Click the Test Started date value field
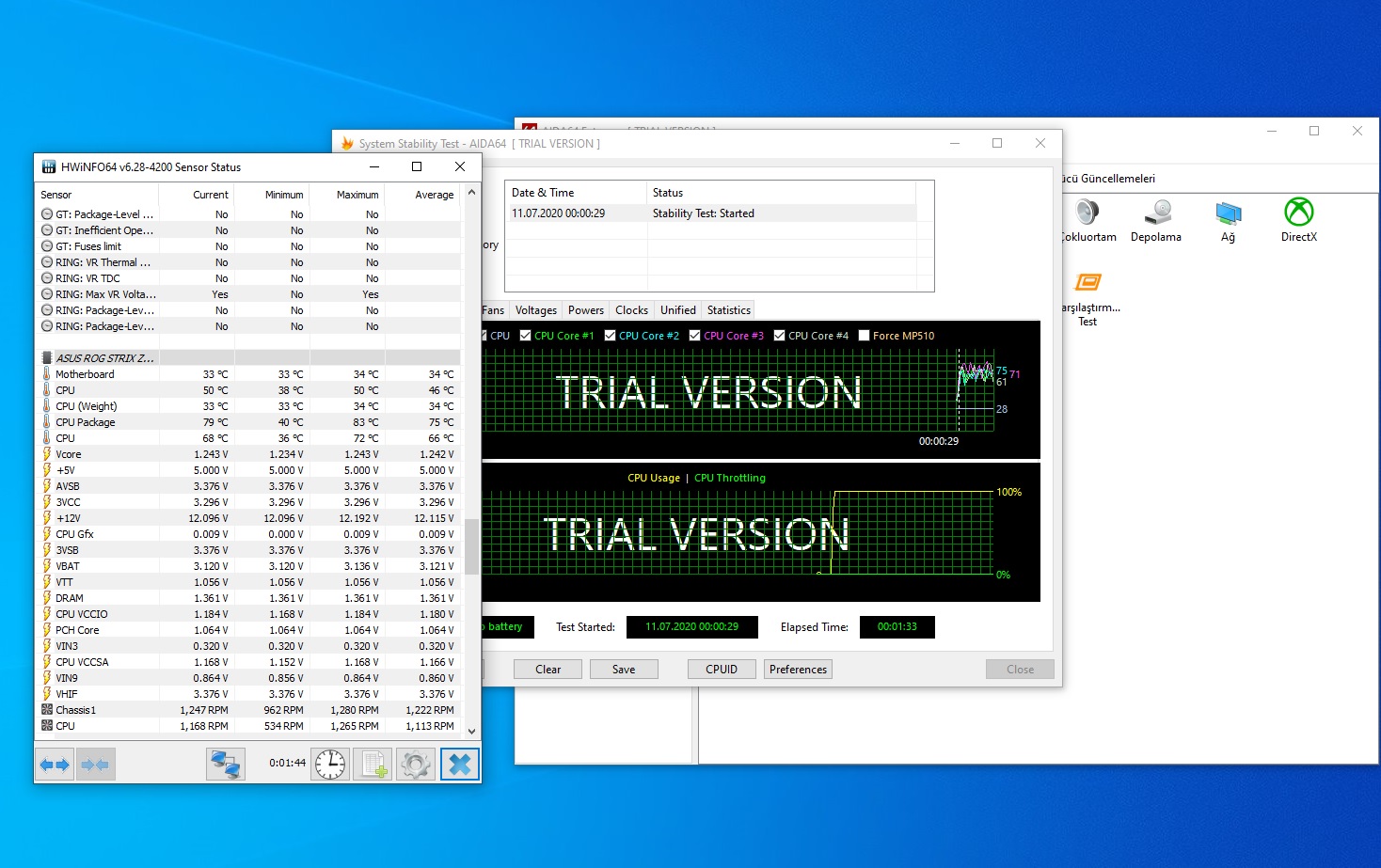Screen dimensions: 1381x868 point(691,626)
